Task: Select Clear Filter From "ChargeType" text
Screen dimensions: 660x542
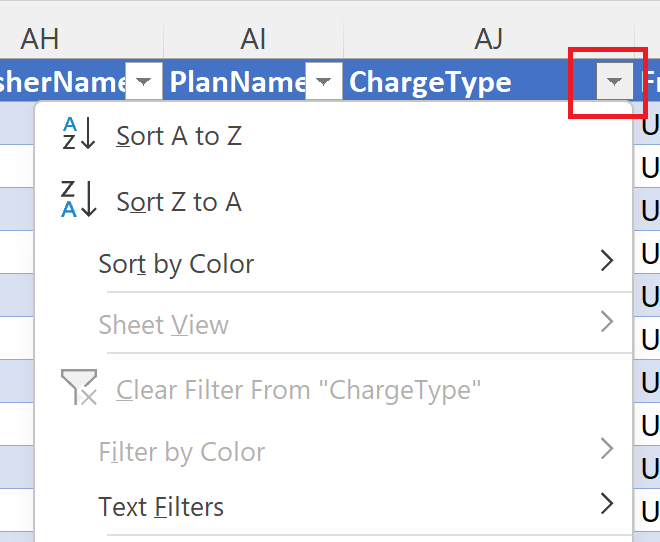Action: pyautogui.click(x=299, y=389)
